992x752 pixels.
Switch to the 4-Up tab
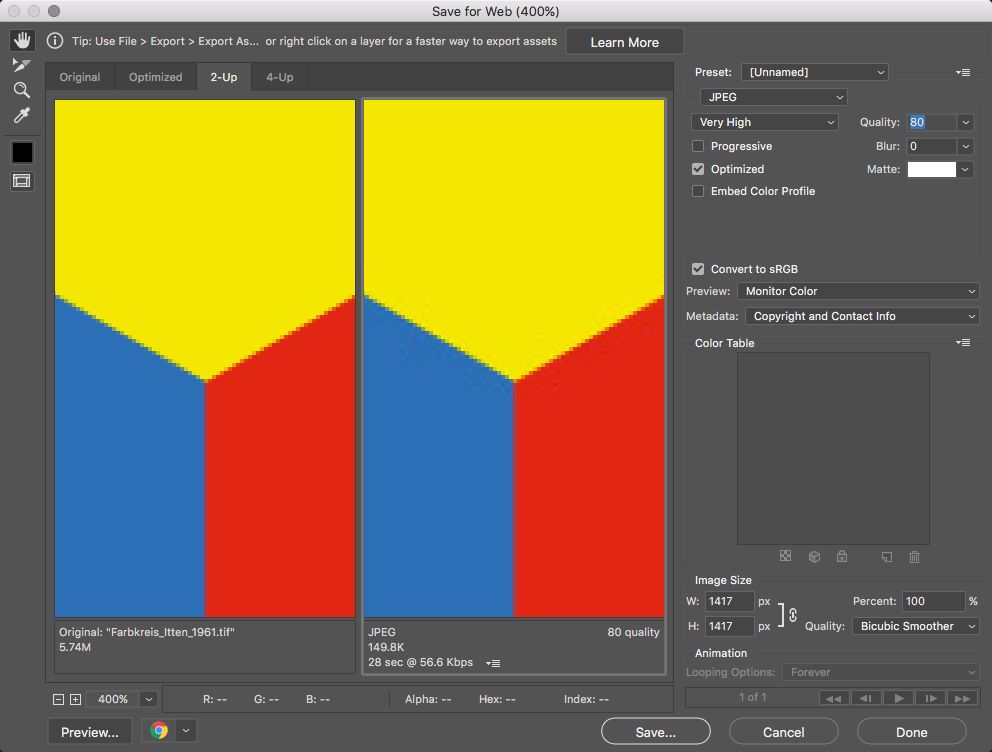(x=279, y=77)
